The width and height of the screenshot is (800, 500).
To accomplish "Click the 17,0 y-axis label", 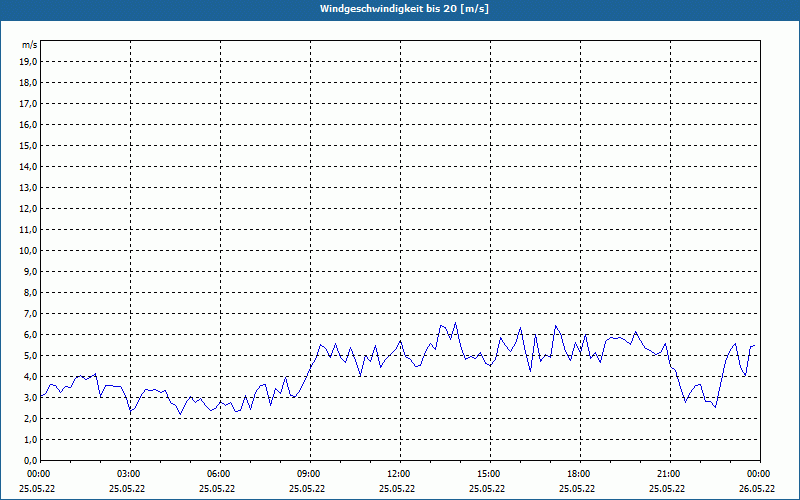I will click(28, 104).
